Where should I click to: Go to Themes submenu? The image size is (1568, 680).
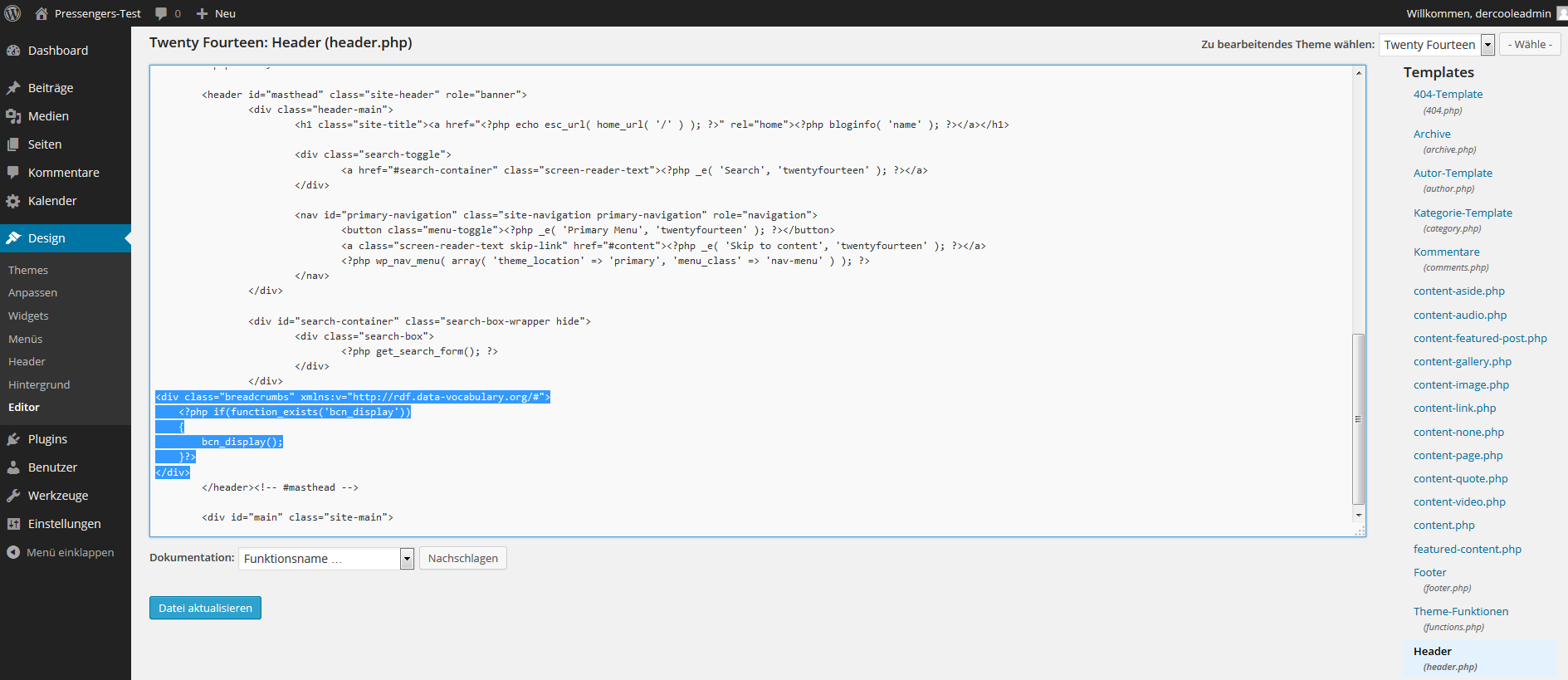pyautogui.click(x=28, y=270)
